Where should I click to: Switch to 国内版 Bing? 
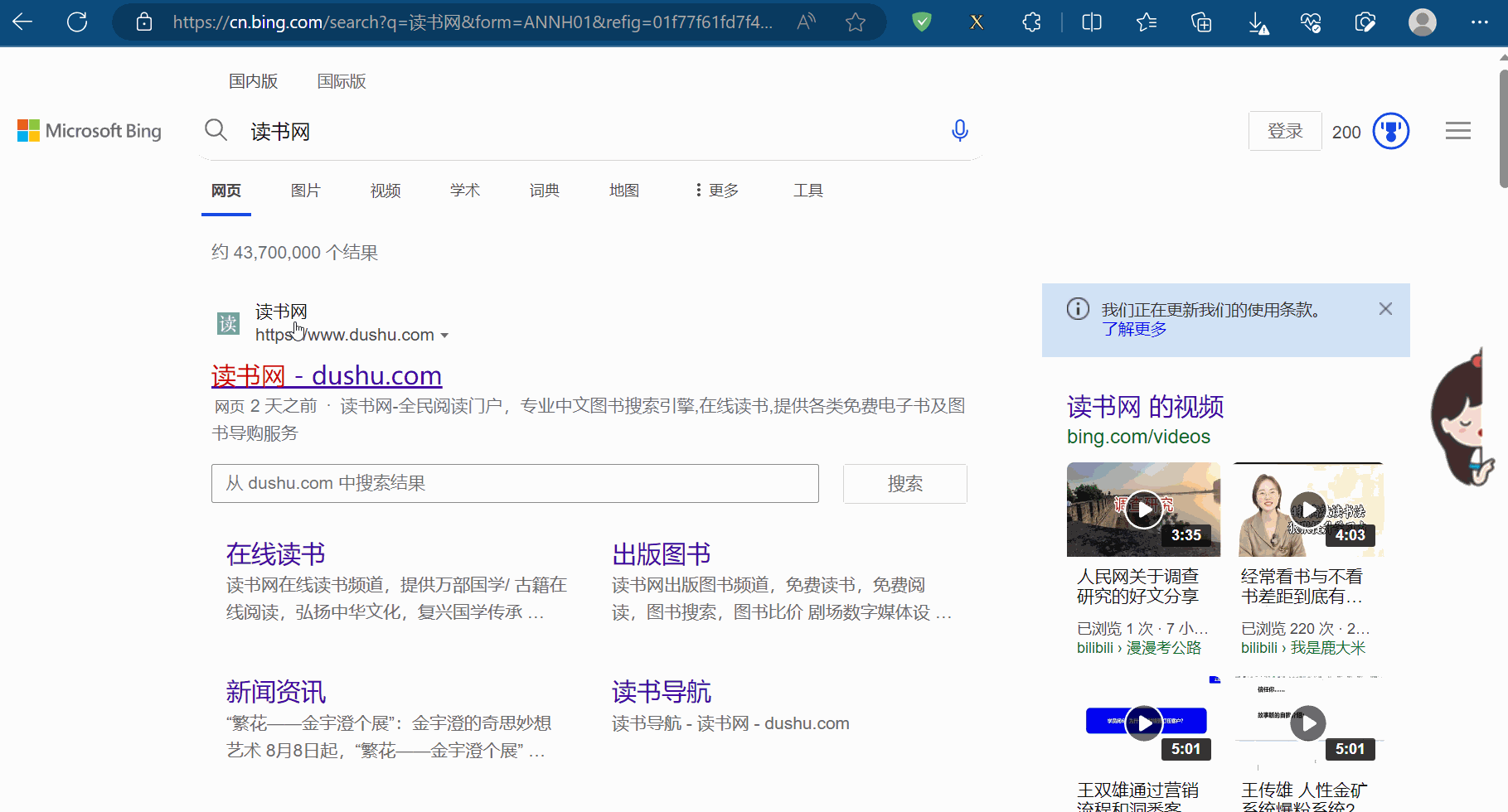(254, 81)
